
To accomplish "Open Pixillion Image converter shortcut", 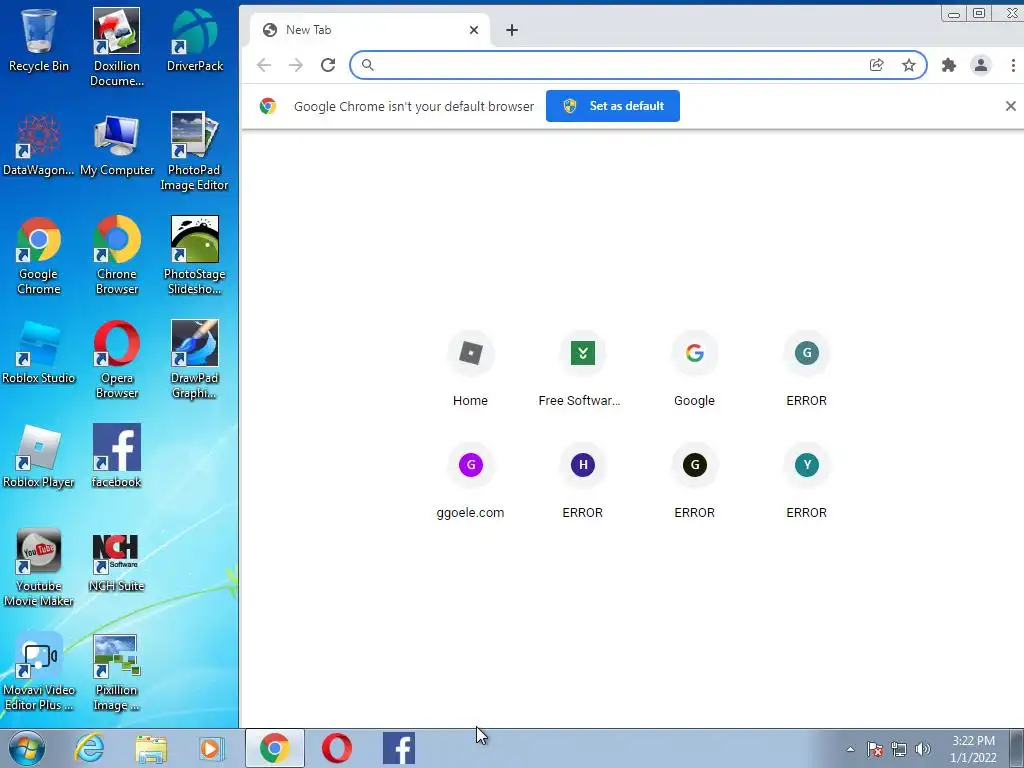I will [117, 672].
